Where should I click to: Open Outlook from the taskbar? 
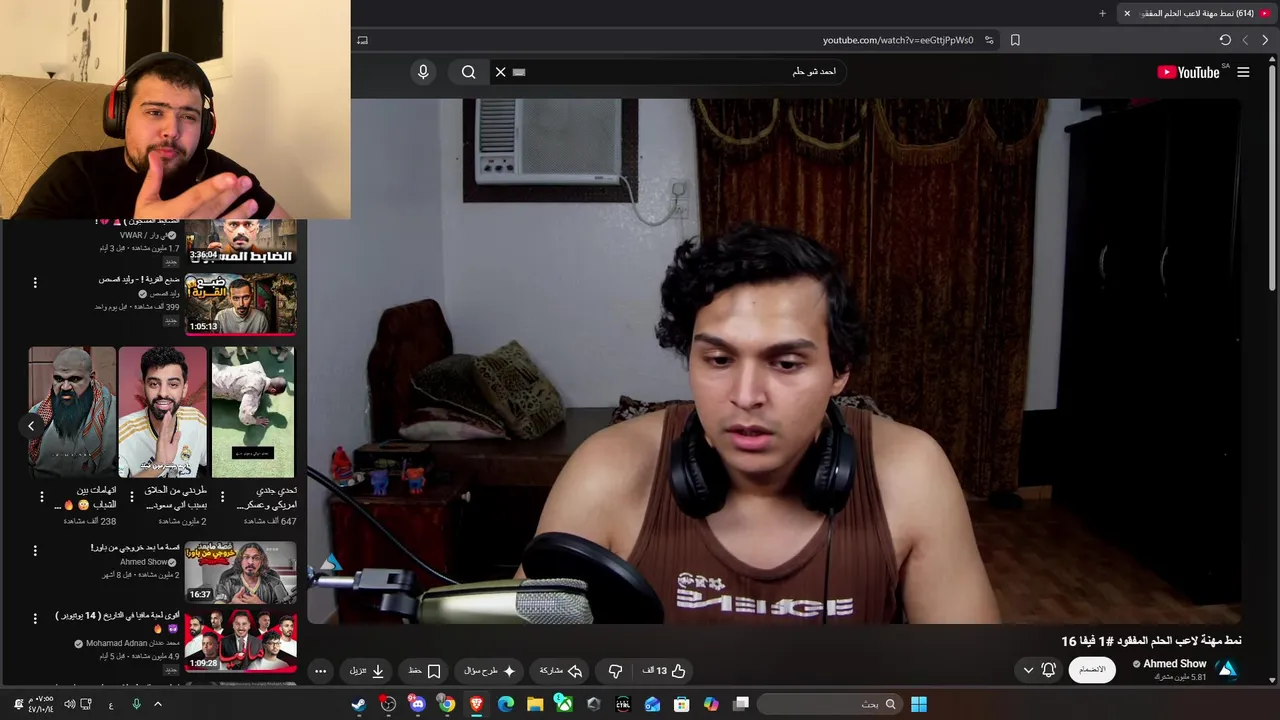[x=652, y=704]
